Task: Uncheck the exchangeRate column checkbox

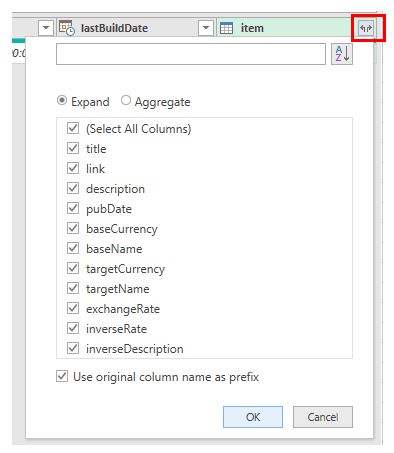Action: (73, 308)
